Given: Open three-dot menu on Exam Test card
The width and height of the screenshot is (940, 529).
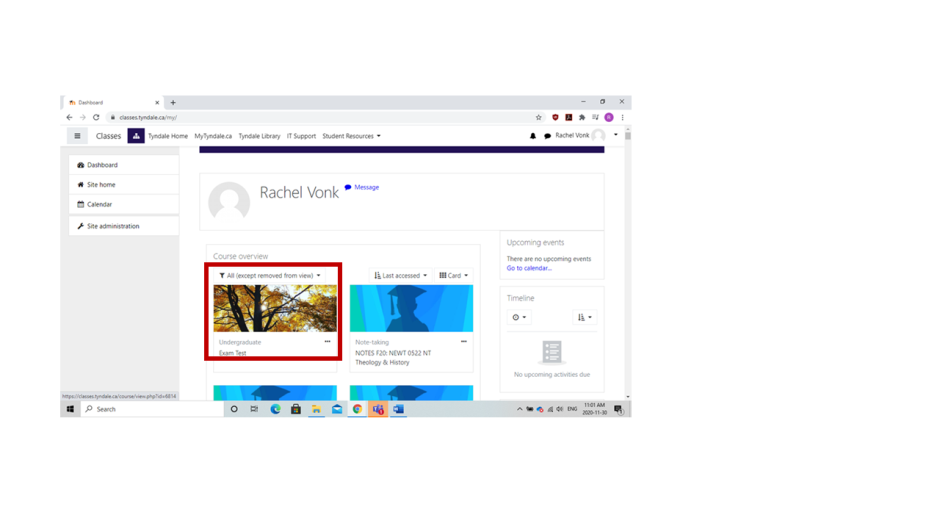Looking at the screenshot, I should [327, 341].
